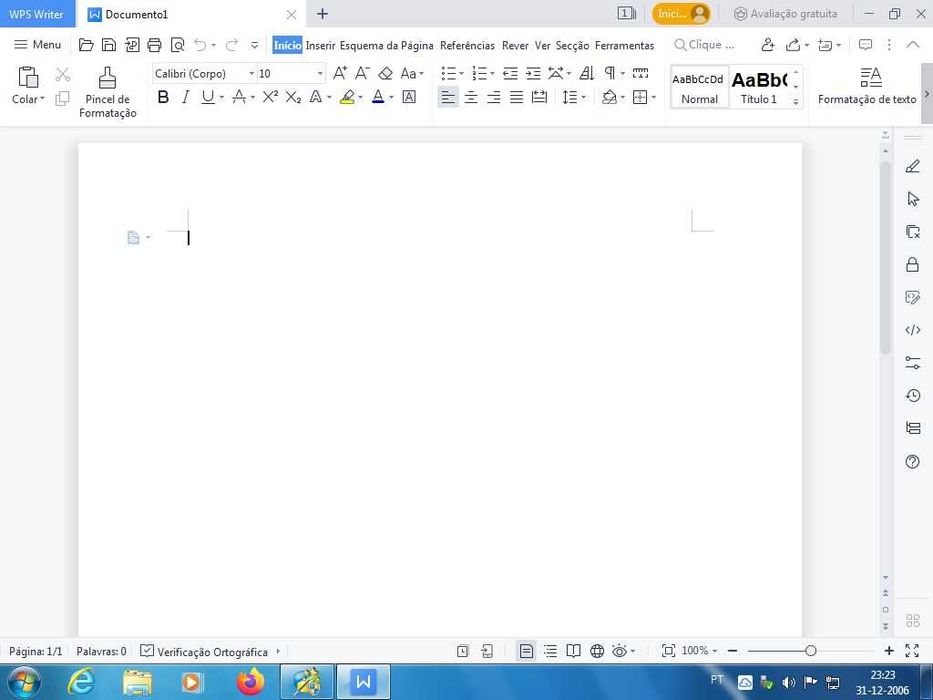This screenshot has width=933, height=700.
Task: Click the Avaliação gratuita button
Action: click(x=785, y=14)
